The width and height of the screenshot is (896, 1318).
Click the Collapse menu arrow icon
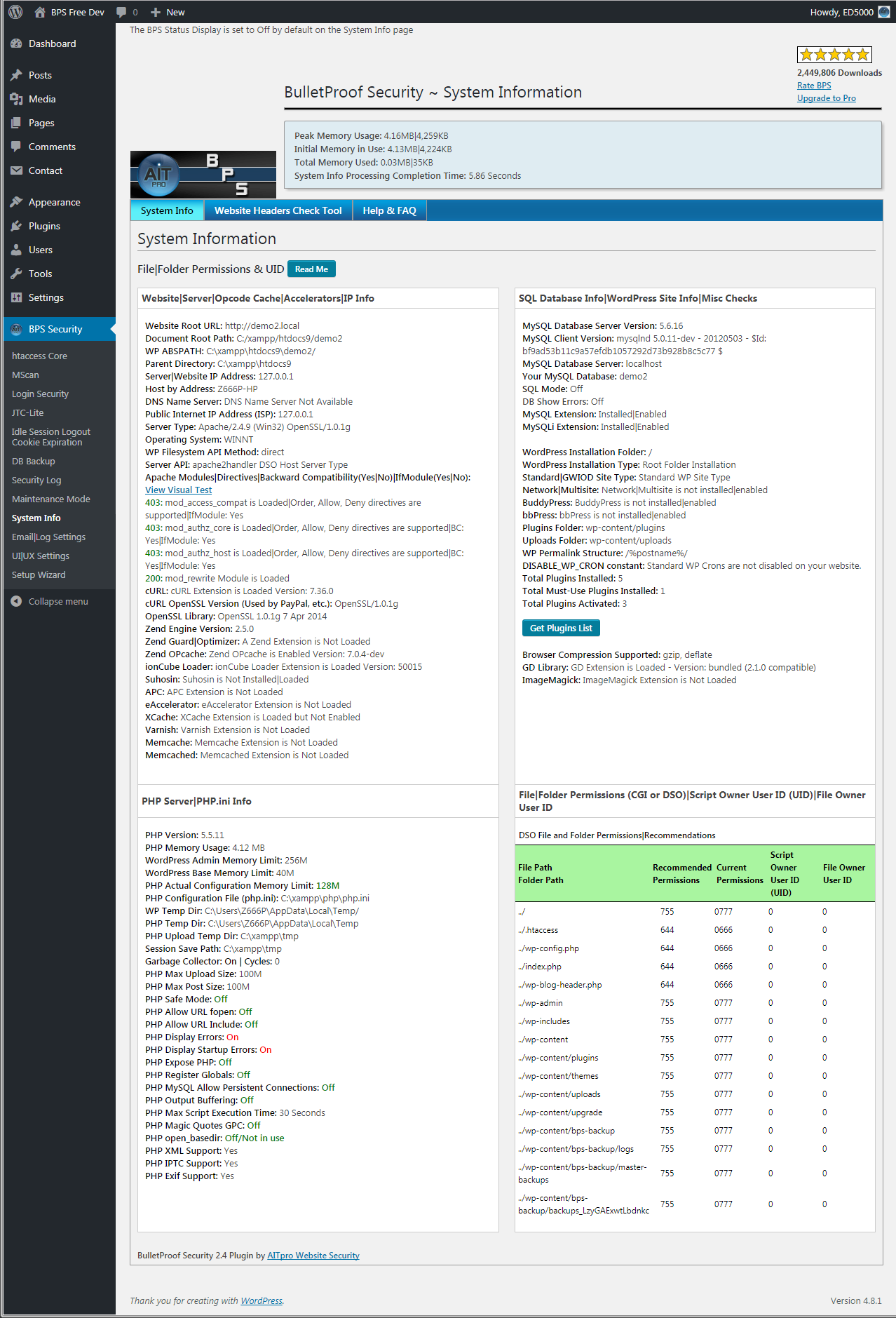16,601
